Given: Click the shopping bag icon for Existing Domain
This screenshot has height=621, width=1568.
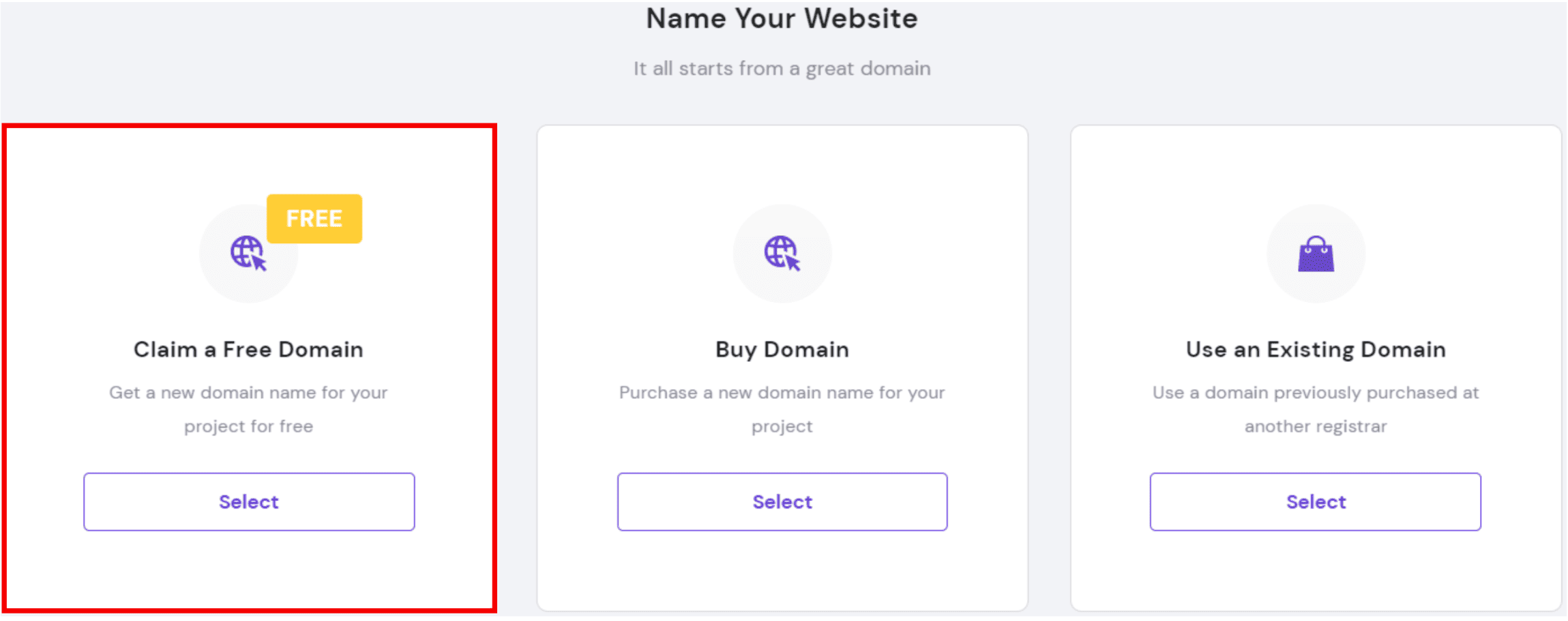Looking at the screenshot, I should coord(1316,254).
